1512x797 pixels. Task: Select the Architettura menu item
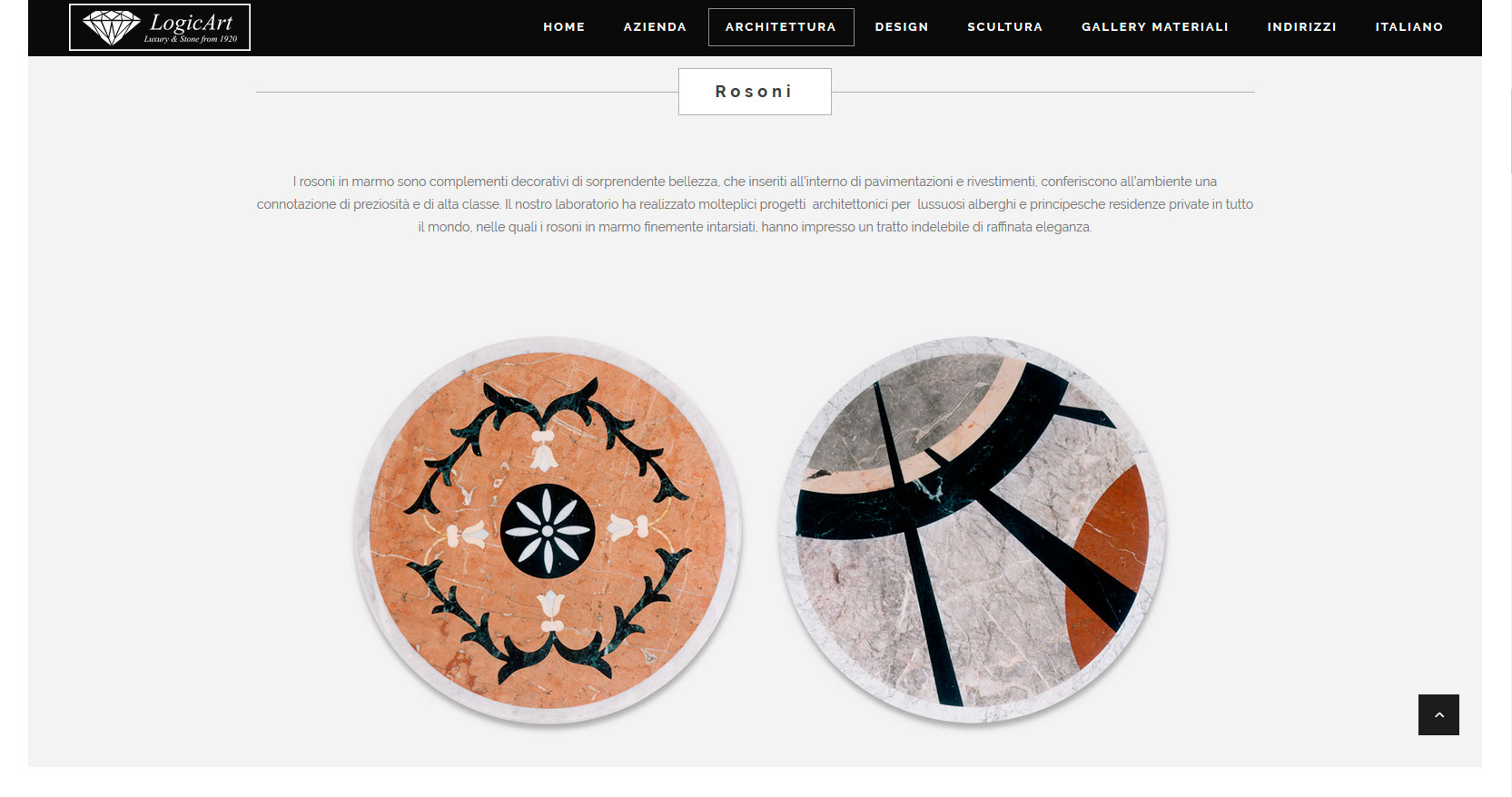[x=781, y=27]
